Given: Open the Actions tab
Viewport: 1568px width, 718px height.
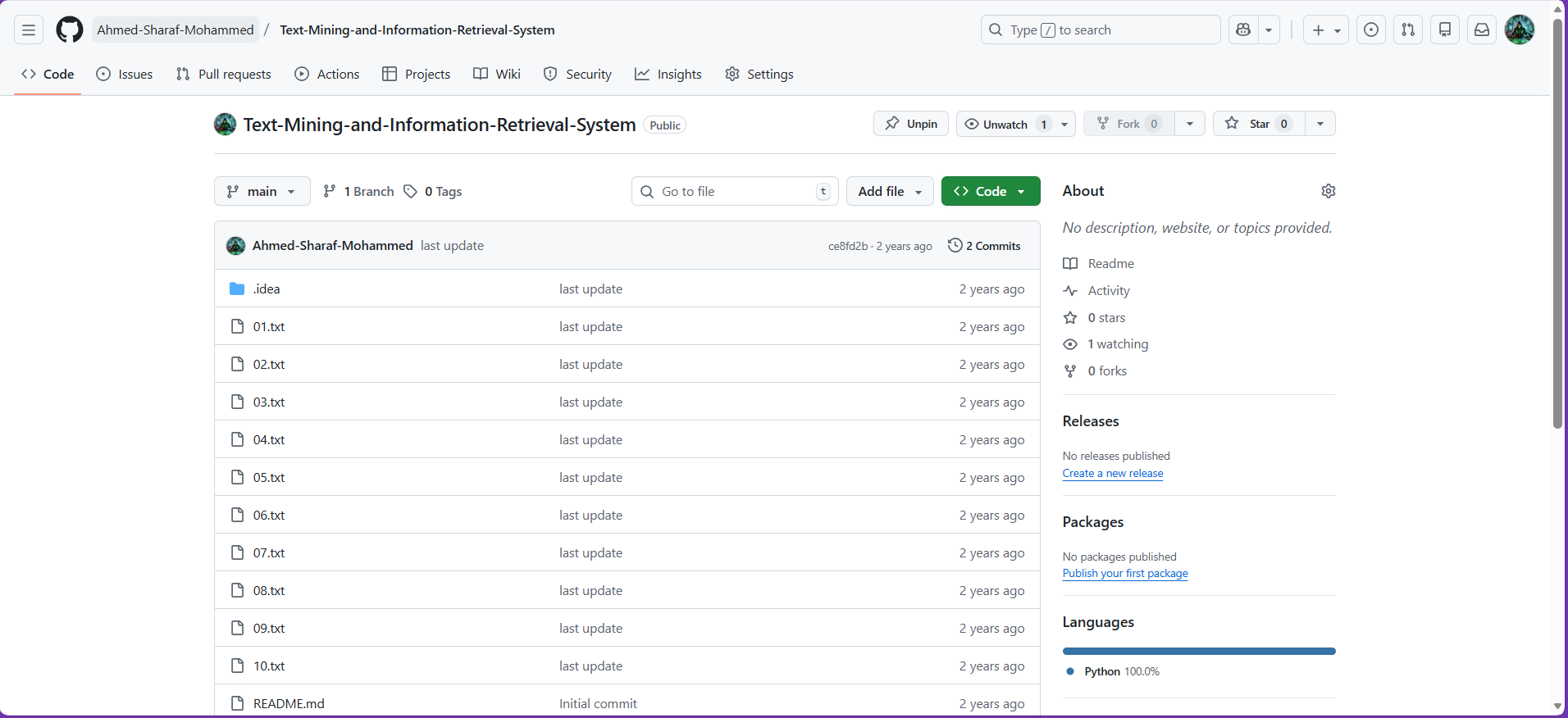Looking at the screenshot, I should [x=327, y=75].
